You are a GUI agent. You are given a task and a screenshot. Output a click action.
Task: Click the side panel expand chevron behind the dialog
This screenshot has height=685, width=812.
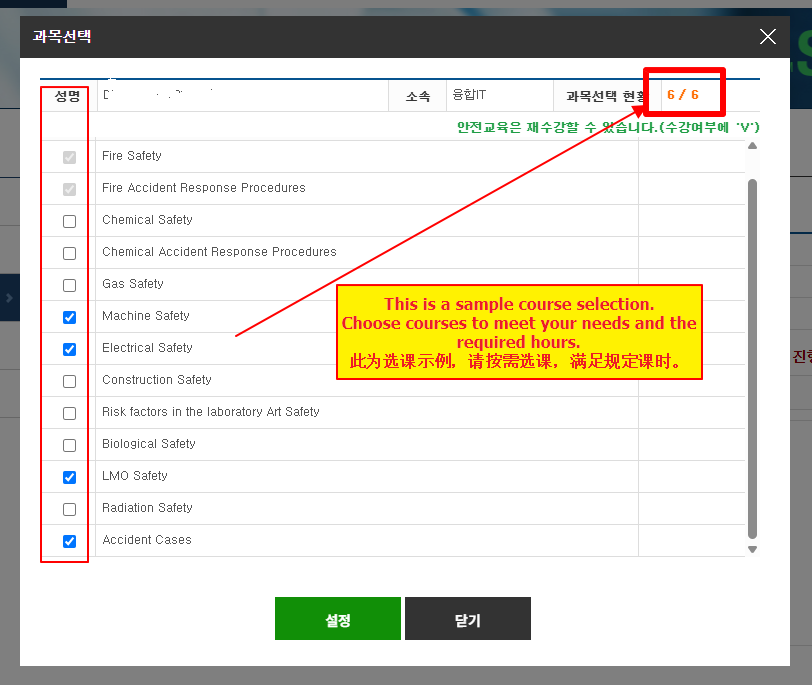(9, 298)
